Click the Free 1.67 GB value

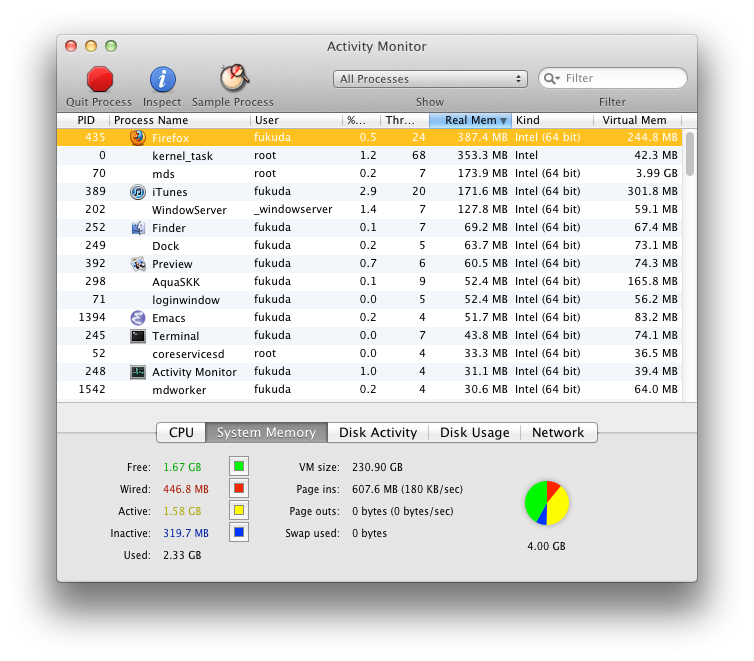(182, 467)
